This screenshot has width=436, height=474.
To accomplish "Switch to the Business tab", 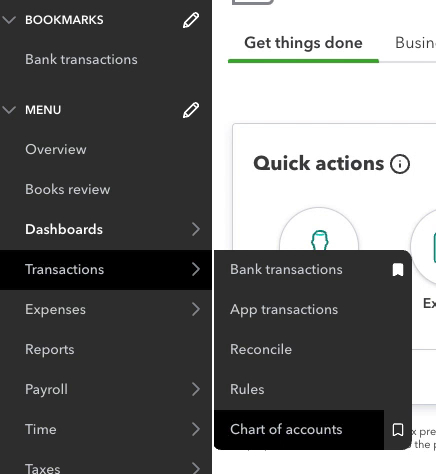I will [415, 43].
